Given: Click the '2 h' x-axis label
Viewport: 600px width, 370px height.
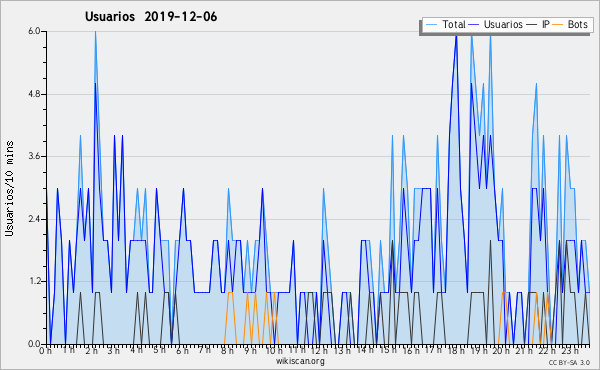Looking at the screenshot, I should (x=91, y=350).
